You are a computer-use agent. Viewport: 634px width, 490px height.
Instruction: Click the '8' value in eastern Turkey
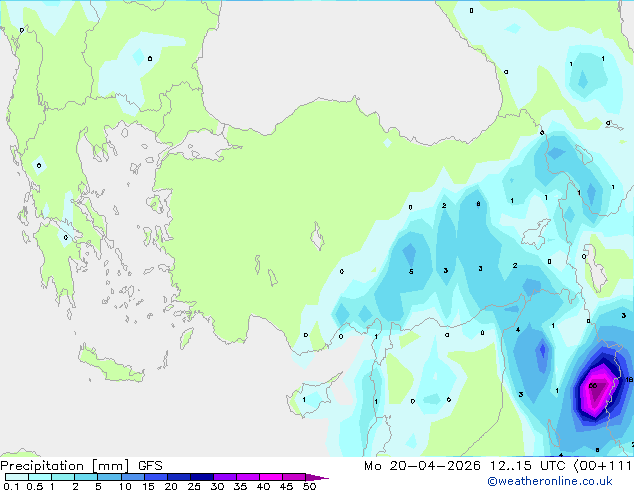tap(478, 204)
